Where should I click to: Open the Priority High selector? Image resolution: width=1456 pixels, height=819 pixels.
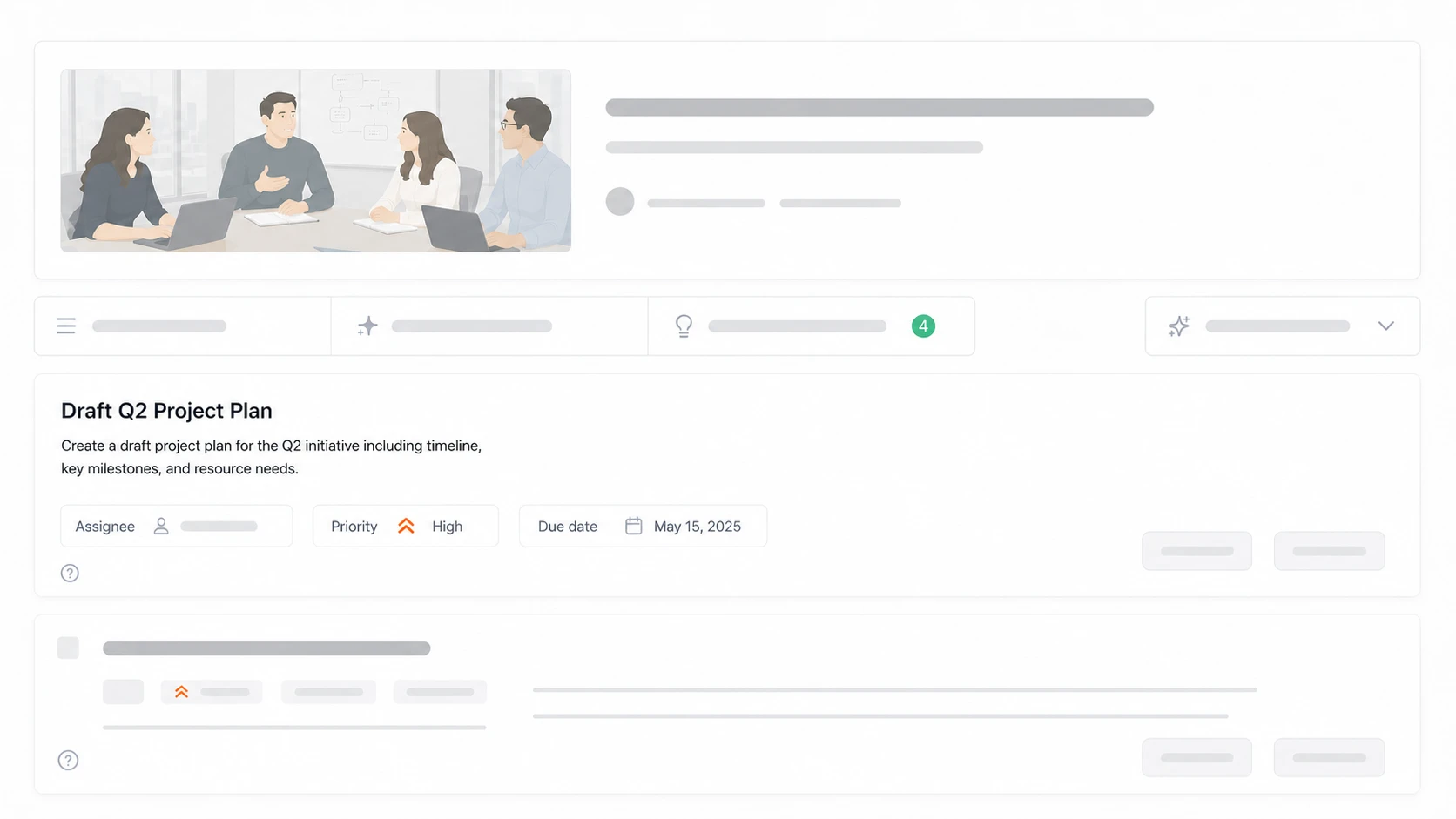[x=406, y=527]
